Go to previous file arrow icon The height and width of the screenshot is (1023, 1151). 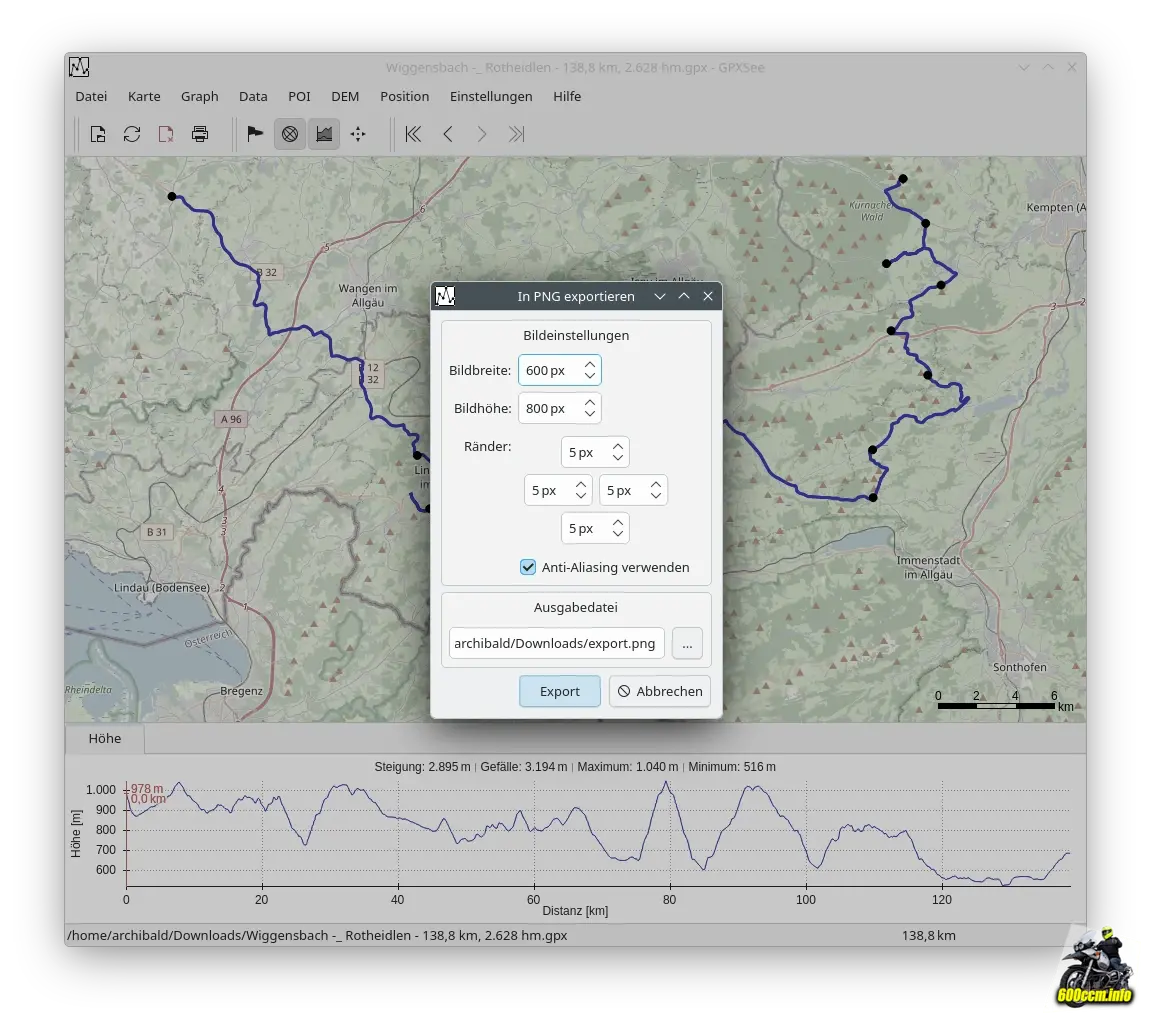pos(448,134)
